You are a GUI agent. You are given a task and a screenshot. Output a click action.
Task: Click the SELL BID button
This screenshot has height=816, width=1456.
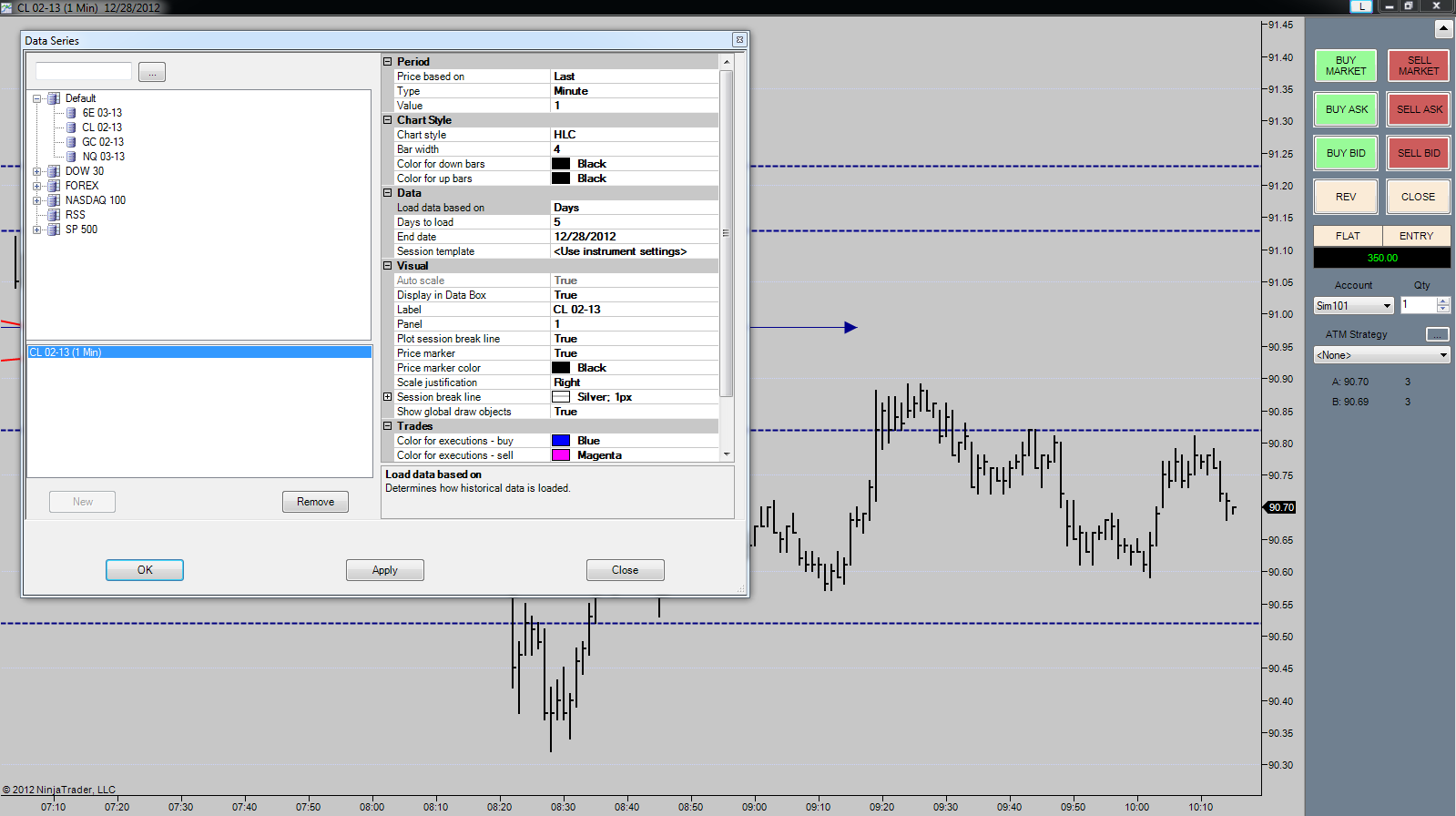[1419, 153]
